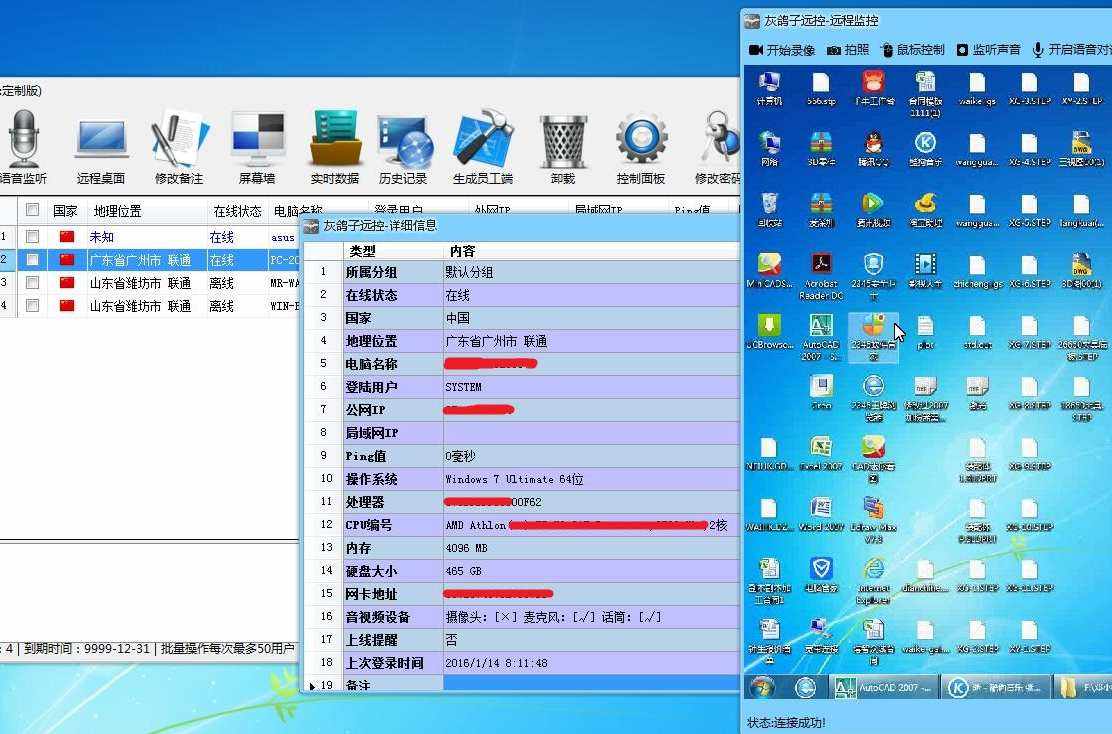The width and height of the screenshot is (1112, 734).
Task: Click the 生成员工端 build client hammer icon
Action: click(x=483, y=148)
